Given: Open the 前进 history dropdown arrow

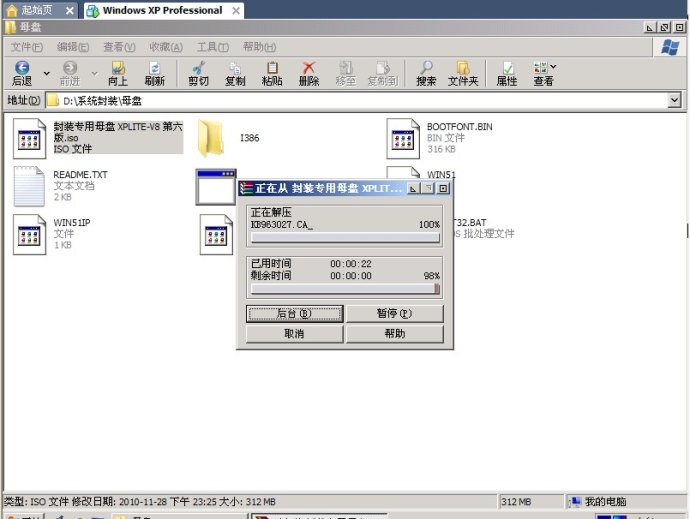Looking at the screenshot, I should pyautogui.click(x=94, y=74).
